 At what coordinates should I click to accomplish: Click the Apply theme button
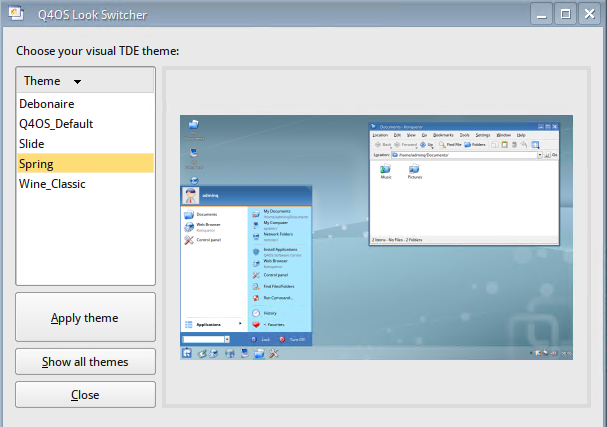[85, 317]
